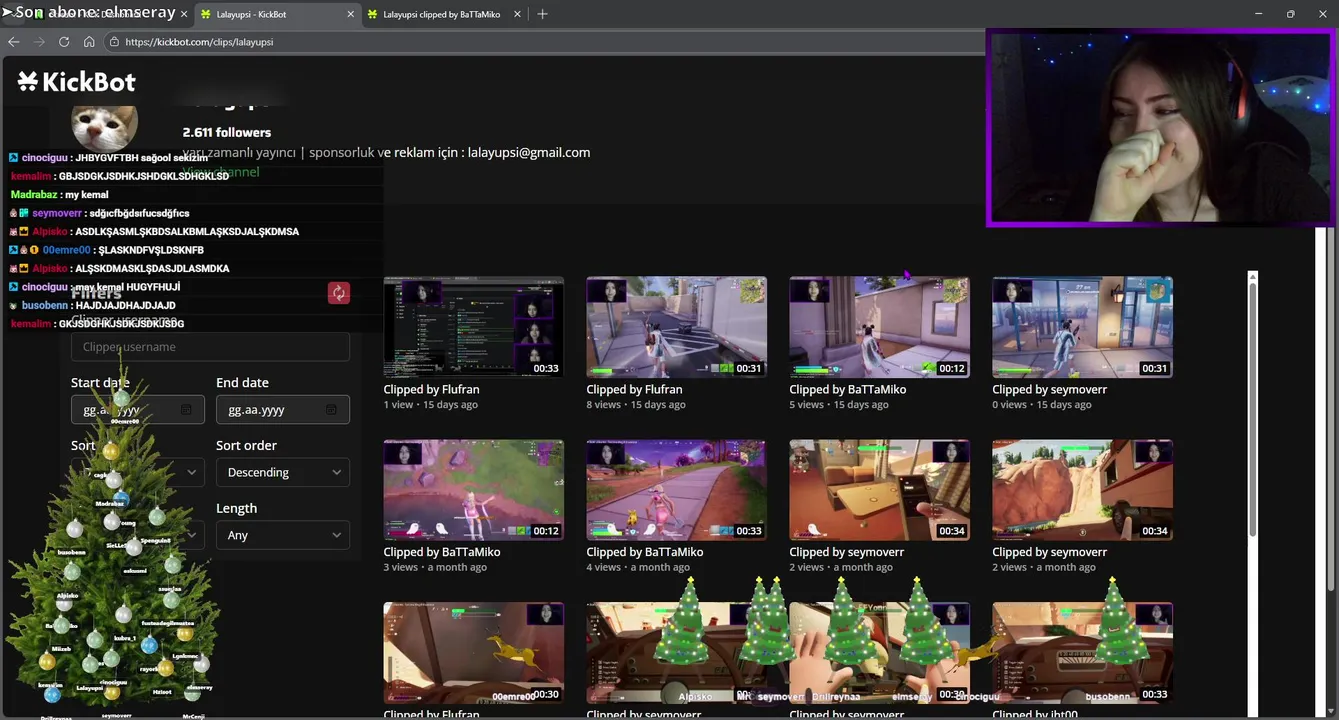Viewport: 1339px width, 720px height.
Task: Click the lalayupsi cat profile avatar
Action: [x=104, y=124]
